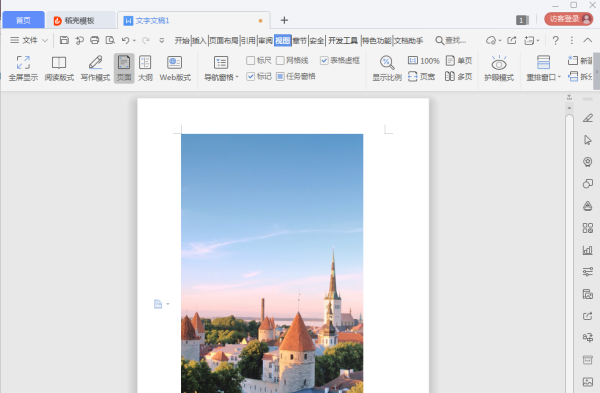Click the save icon in quick toolbar
The height and width of the screenshot is (393, 600).
[x=64, y=40]
